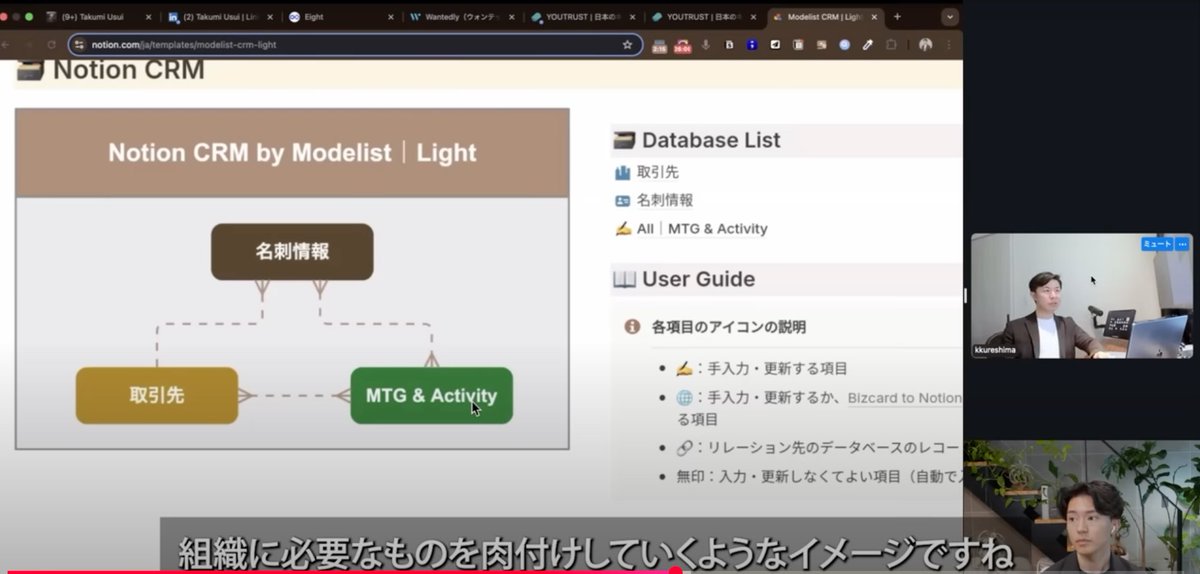The image size is (1200, 574).
Task: Click the card box icon beside Database List
Action: pos(624,140)
